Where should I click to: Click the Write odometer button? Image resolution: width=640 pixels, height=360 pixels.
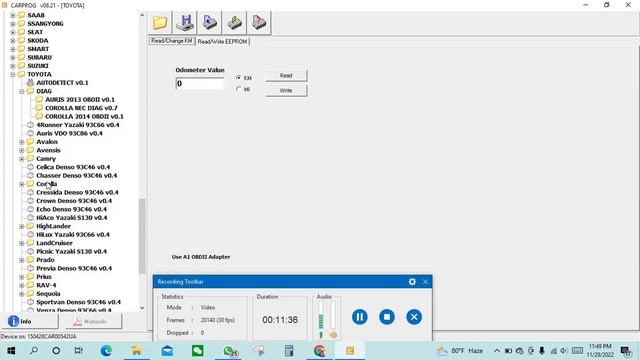click(x=286, y=90)
